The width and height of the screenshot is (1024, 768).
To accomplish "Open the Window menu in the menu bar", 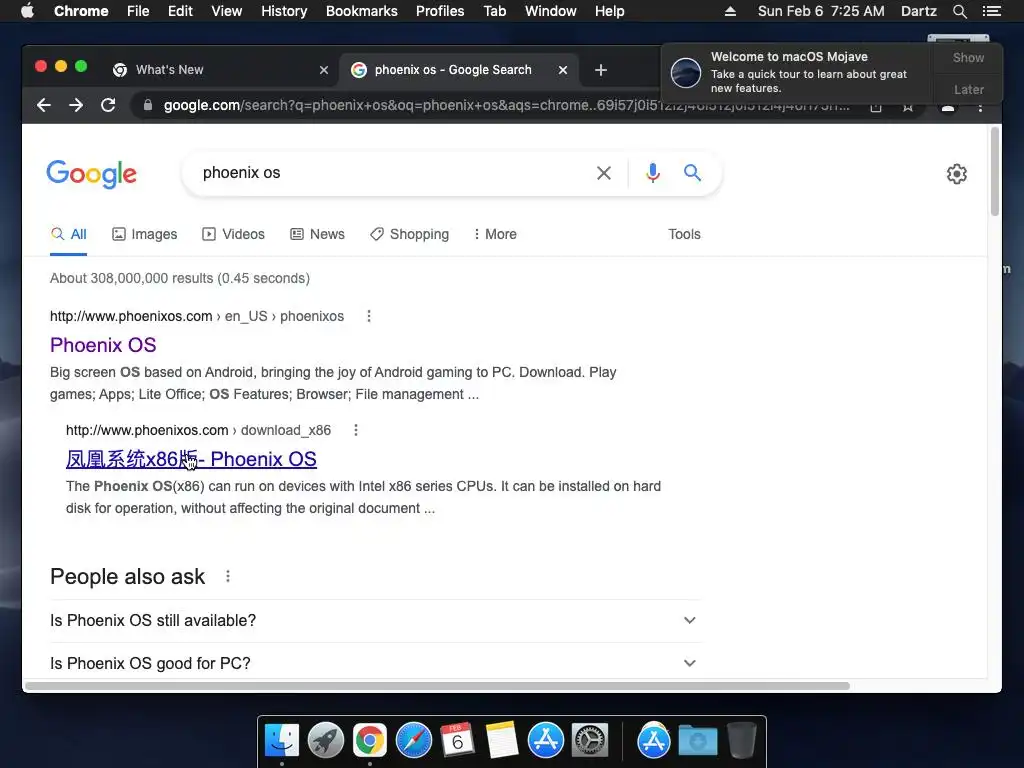I will coord(551,11).
